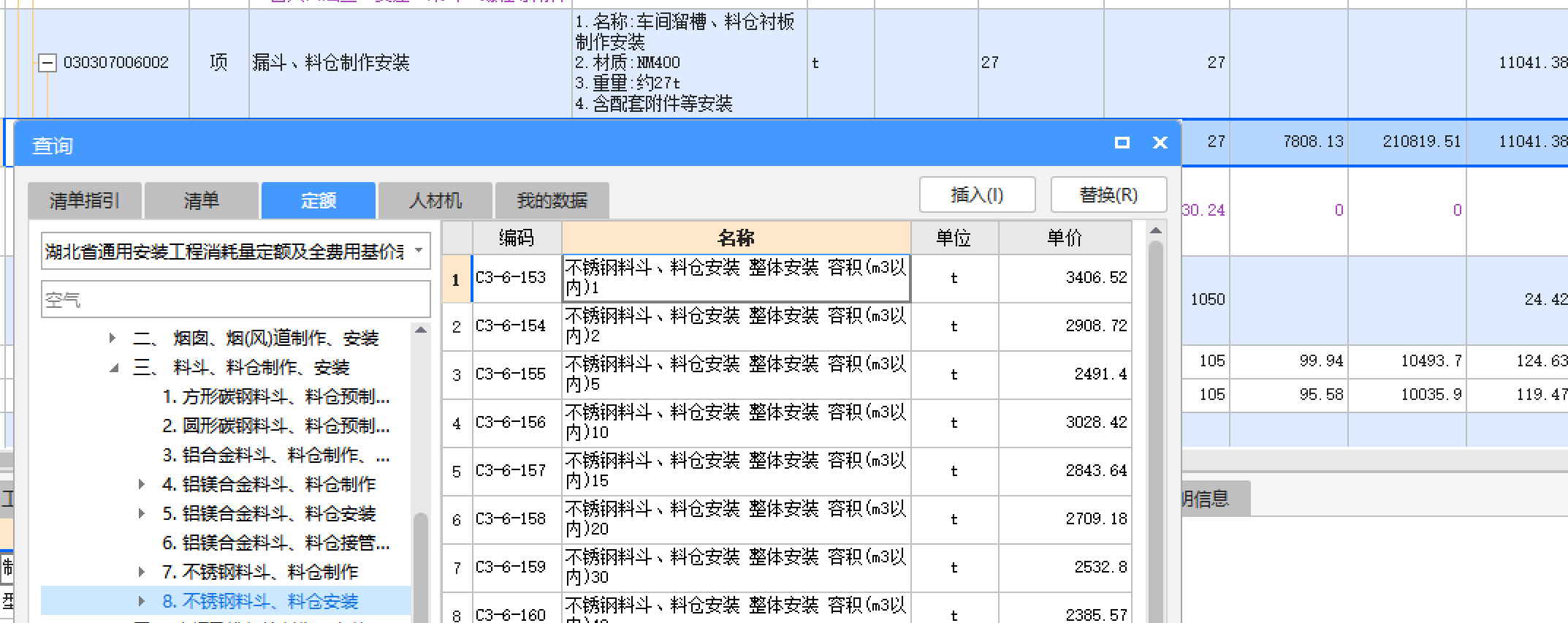
Task: Expand 7. 不锈钢料斗、料仓制作 node
Action: [142, 572]
